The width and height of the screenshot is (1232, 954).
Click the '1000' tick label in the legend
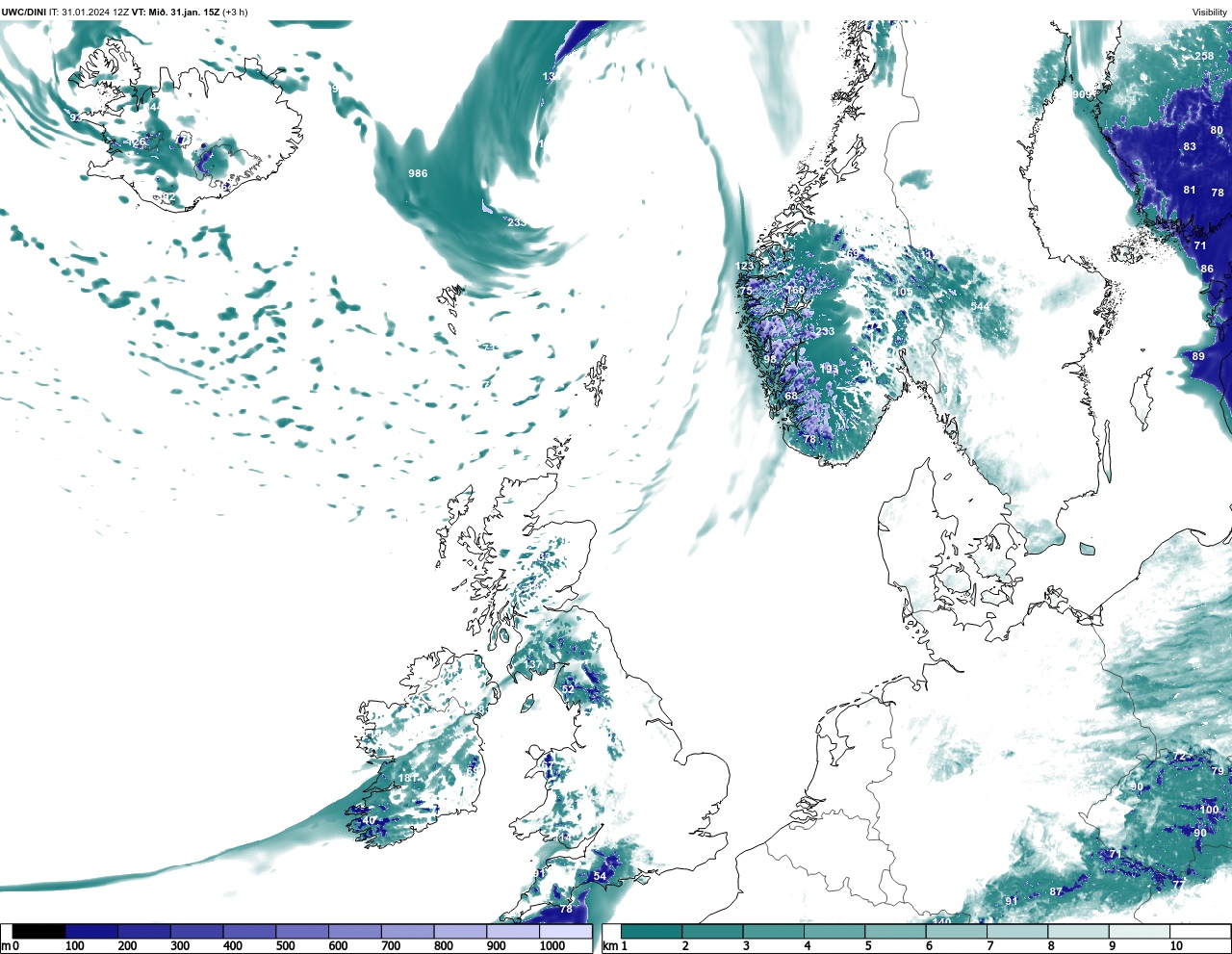point(552,946)
